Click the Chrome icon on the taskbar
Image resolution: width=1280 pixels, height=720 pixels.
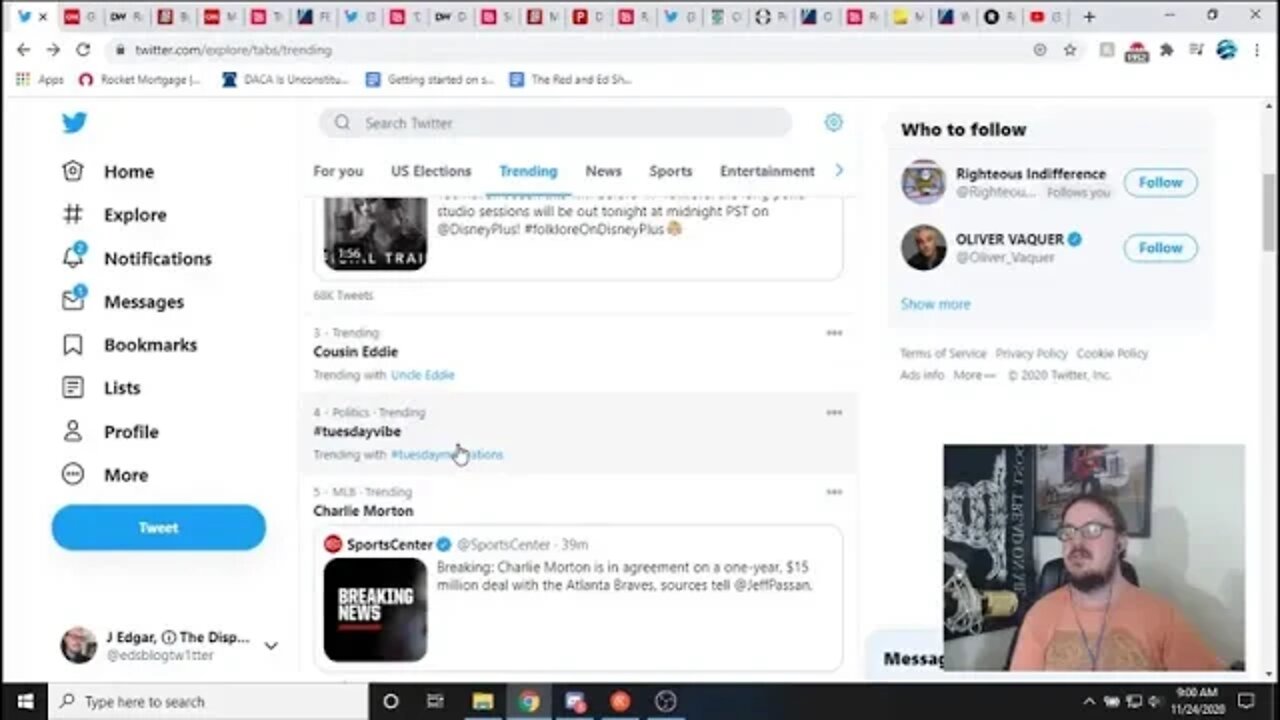coord(528,702)
